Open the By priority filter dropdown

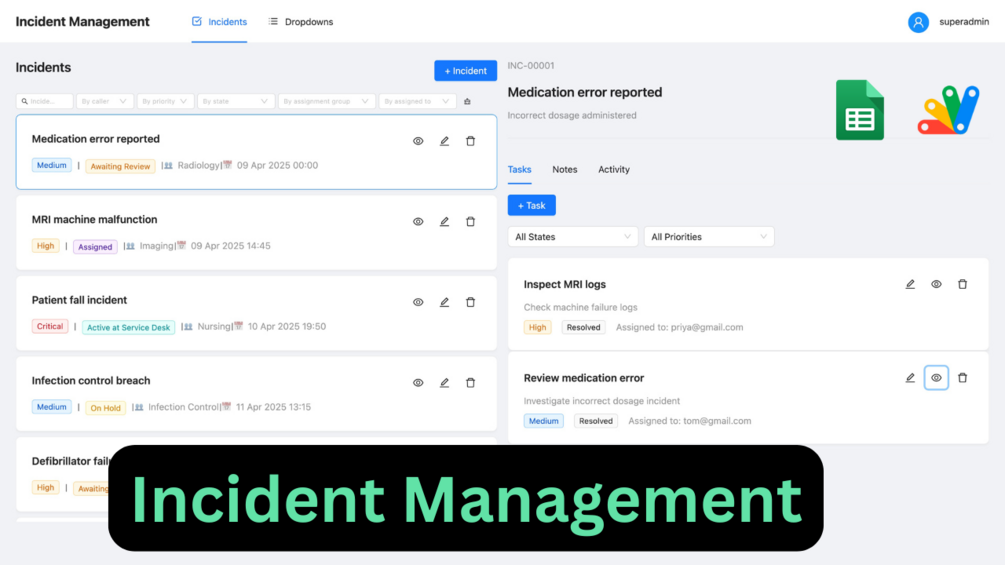coord(165,101)
